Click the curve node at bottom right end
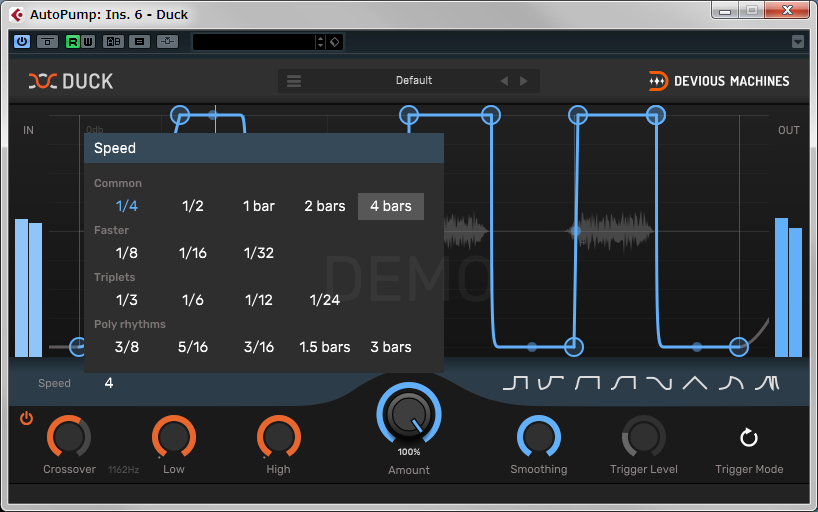818x512 pixels. point(739,347)
